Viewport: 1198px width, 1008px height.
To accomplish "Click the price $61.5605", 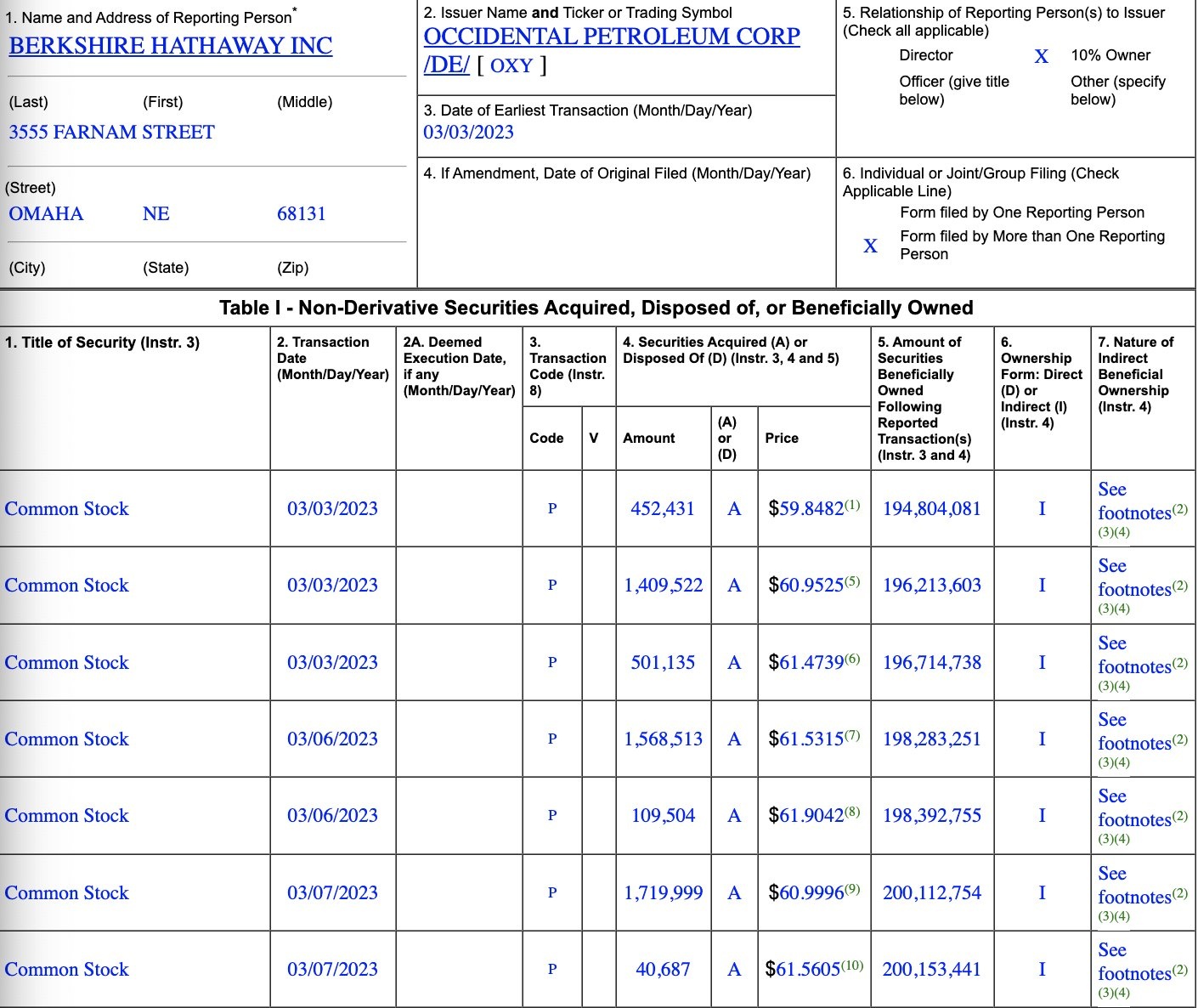I will pos(803,970).
